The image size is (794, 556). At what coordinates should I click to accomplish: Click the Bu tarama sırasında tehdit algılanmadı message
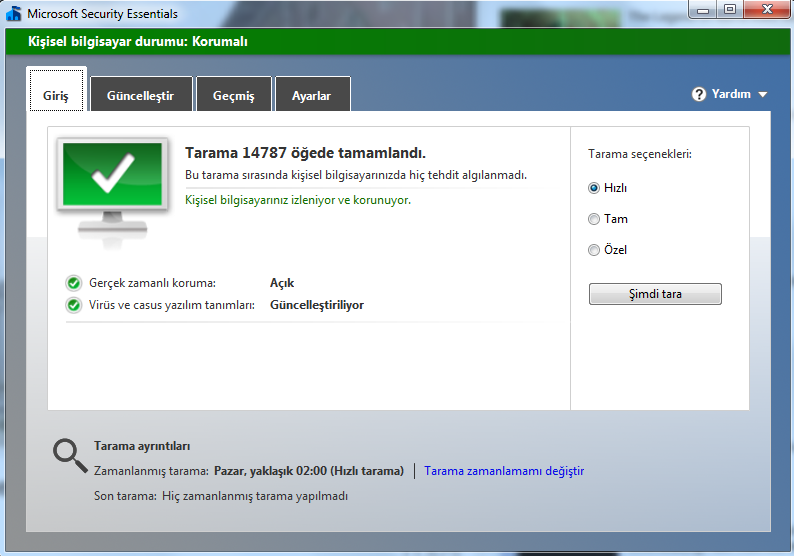tap(356, 175)
